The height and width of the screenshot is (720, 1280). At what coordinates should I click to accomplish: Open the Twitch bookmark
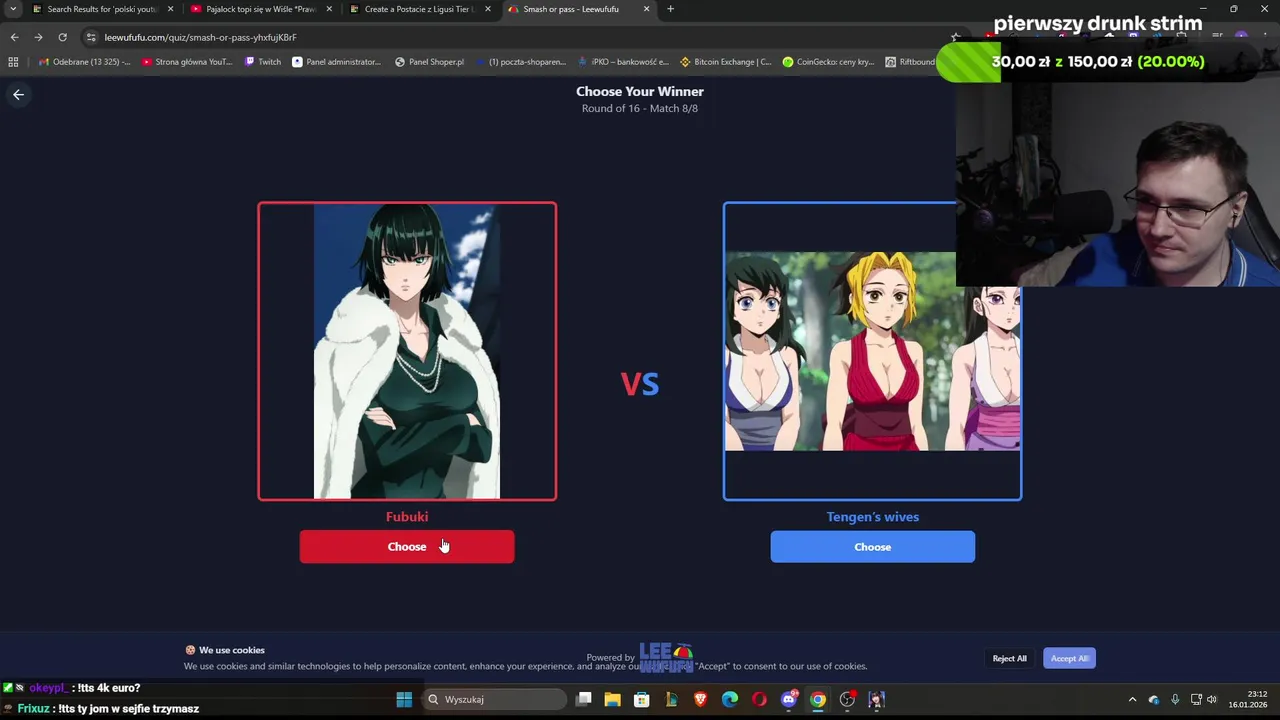tap(263, 62)
